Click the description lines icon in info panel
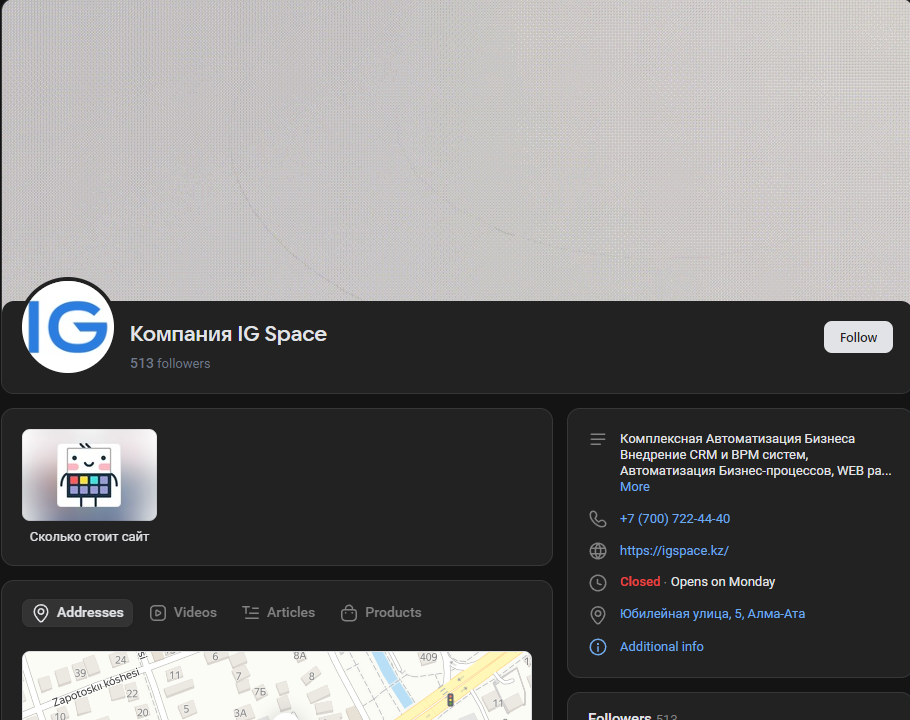 598,439
